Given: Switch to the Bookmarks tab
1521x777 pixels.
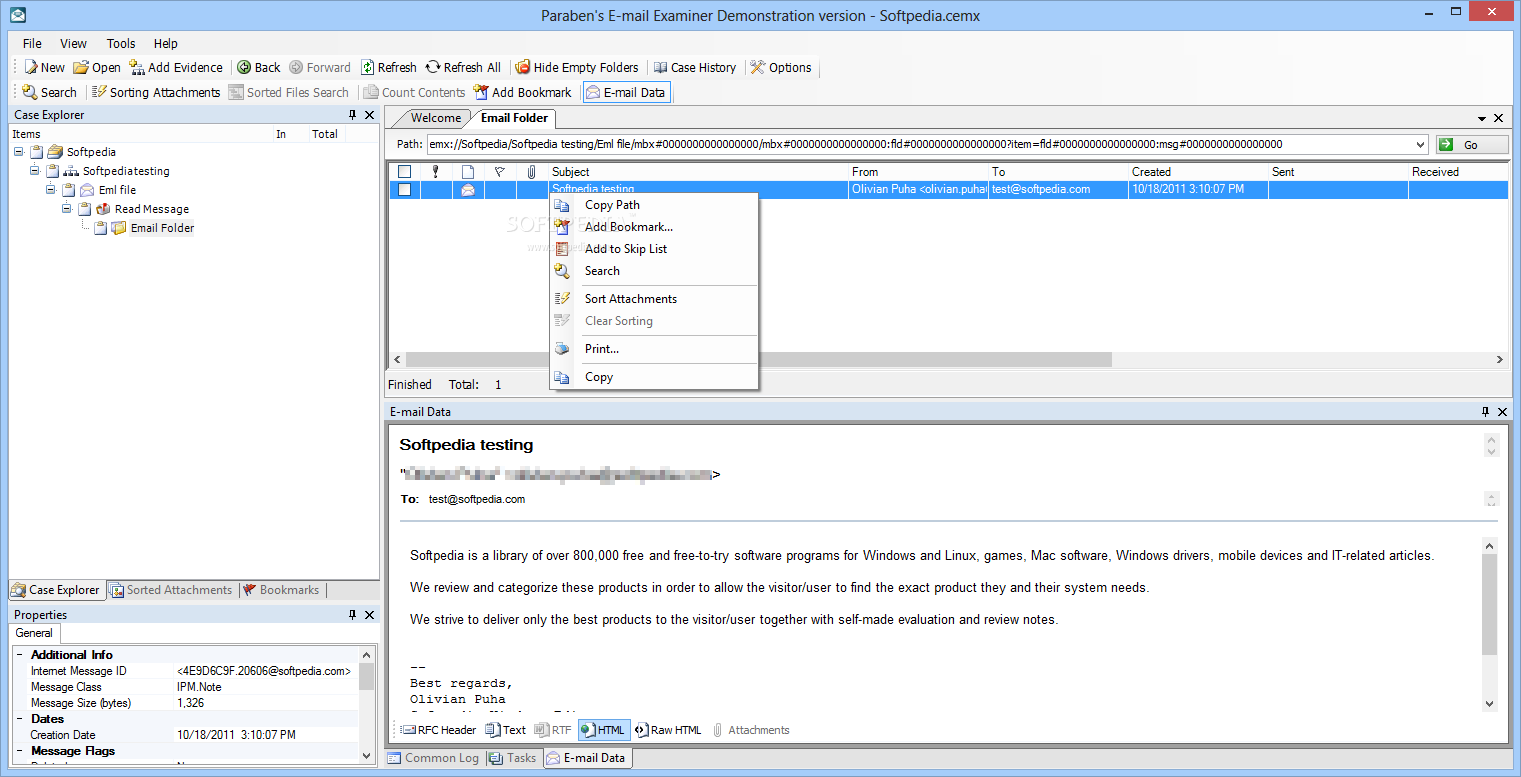Looking at the screenshot, I should pyautogui.click(x=281, y=590).
